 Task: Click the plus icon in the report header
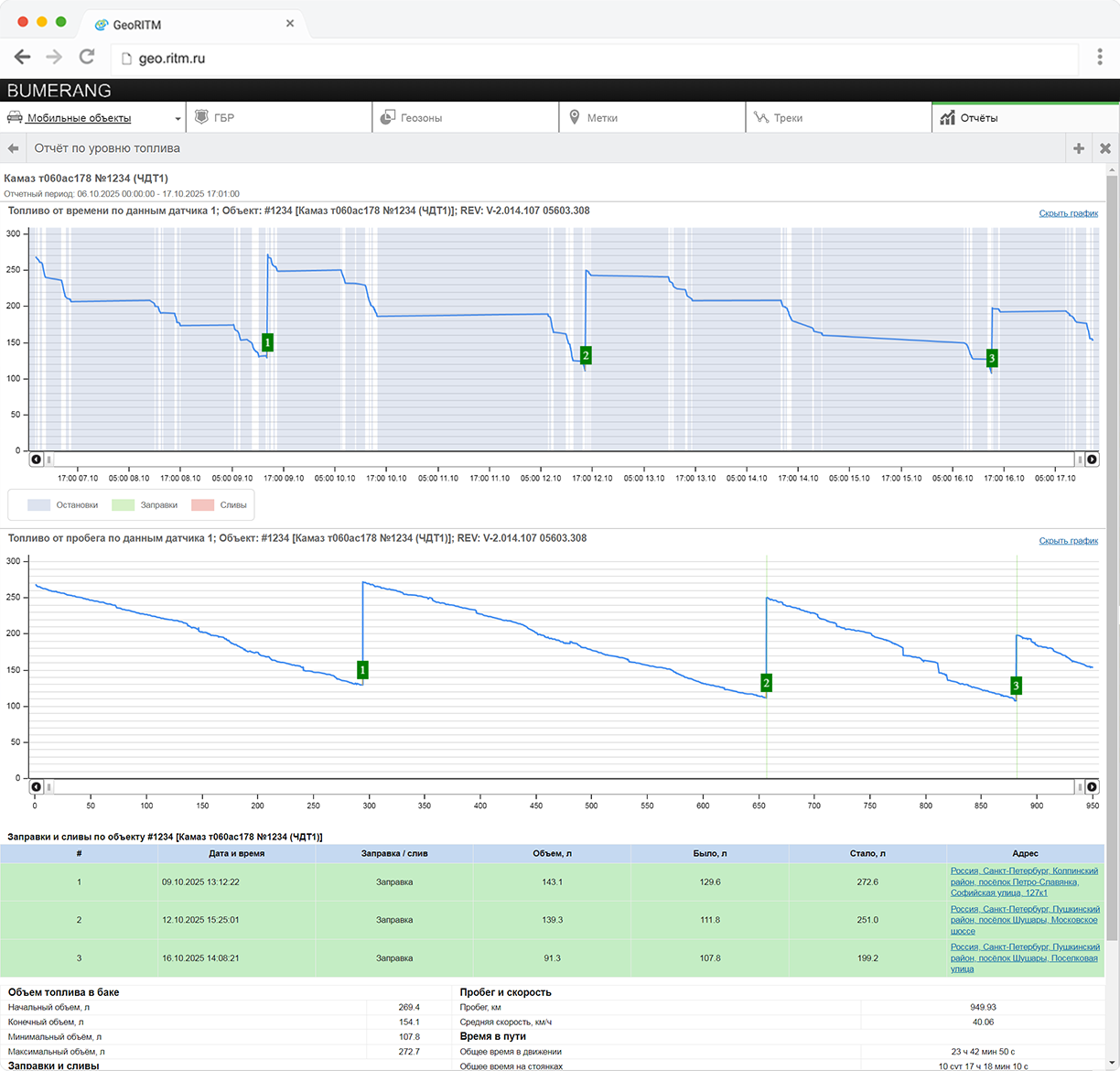(x=1079, y=148)
